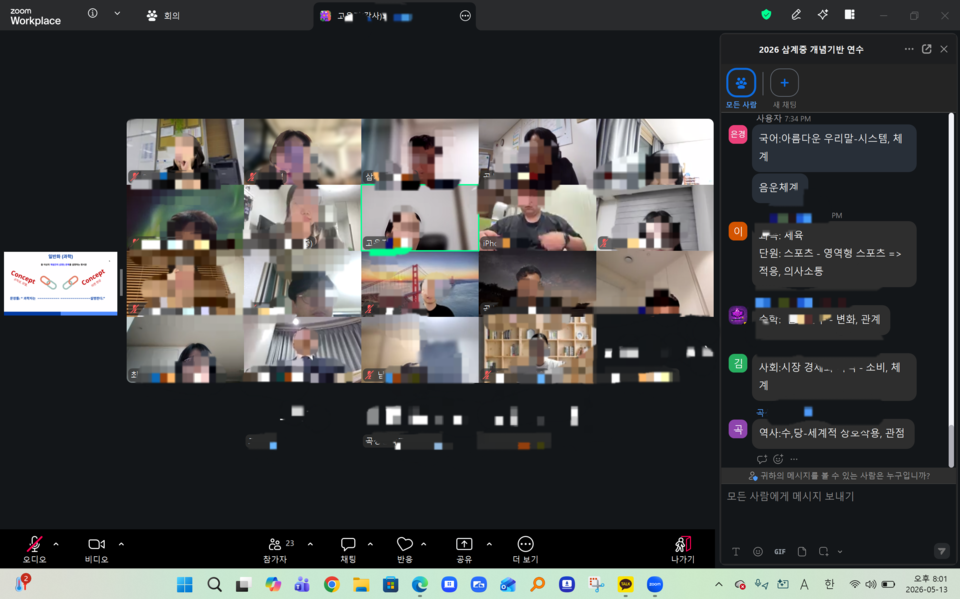Open File Explorer from taskbar
This screenshot has width=960, height=599.
(x=361, y=584)
